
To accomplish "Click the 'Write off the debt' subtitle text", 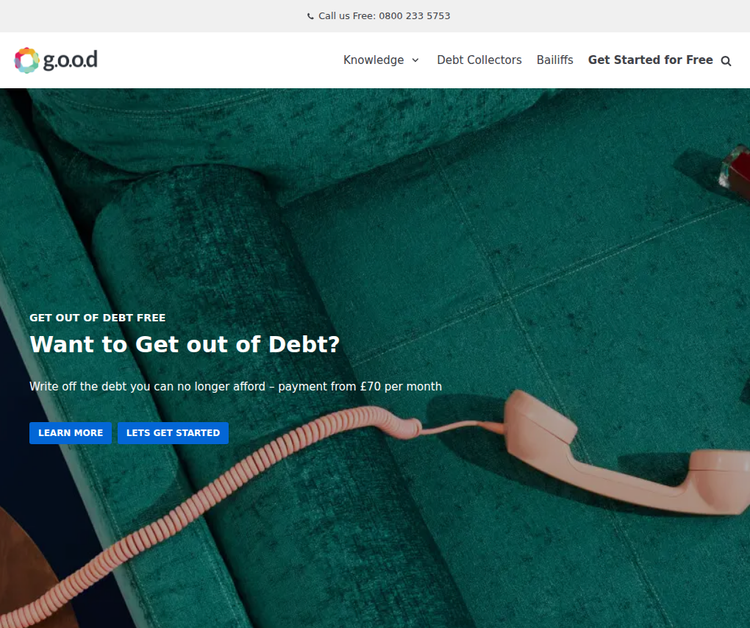I will [x=235, y=386].
